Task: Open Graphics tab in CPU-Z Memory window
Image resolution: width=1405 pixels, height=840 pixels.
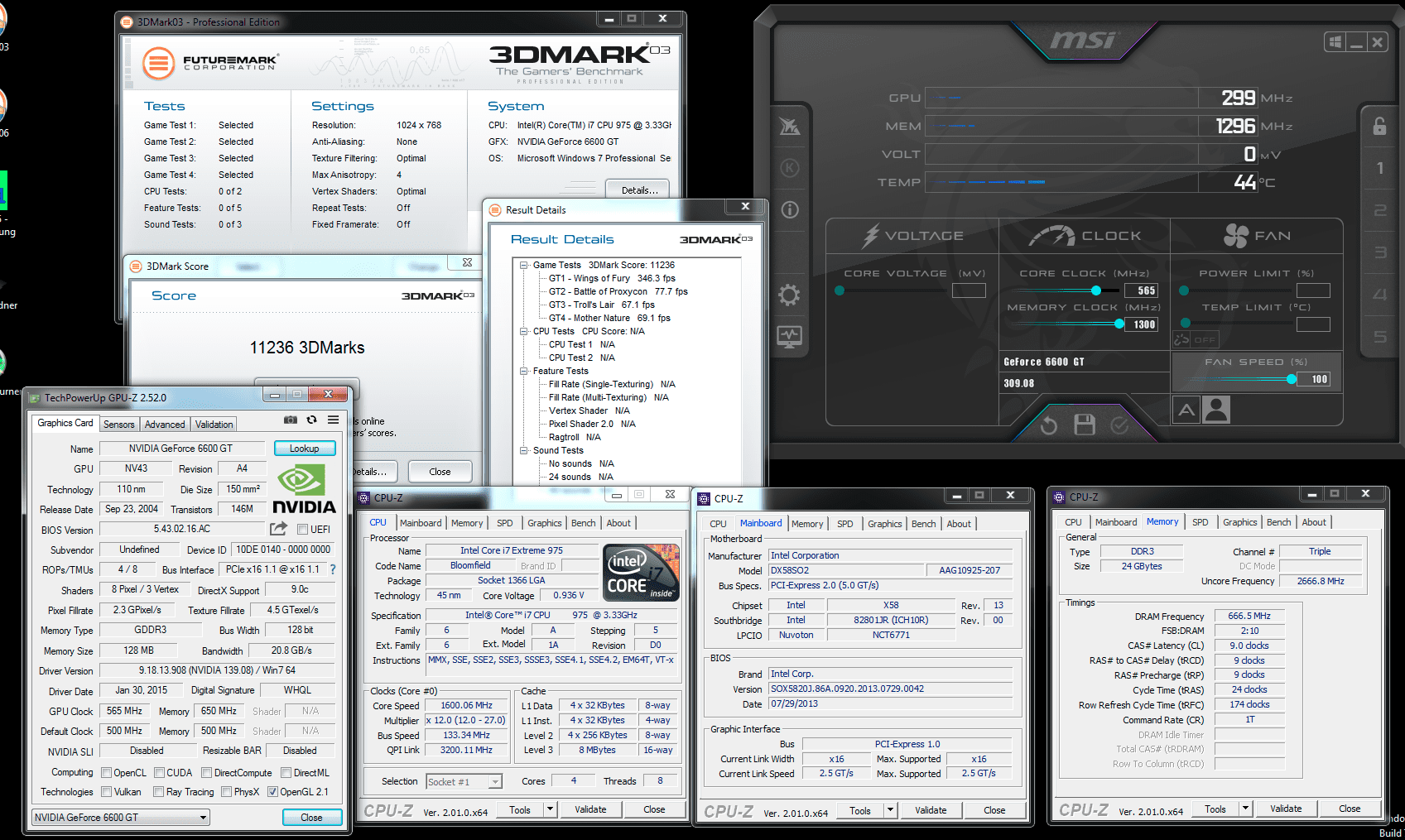Action: tap(1239, 522)
